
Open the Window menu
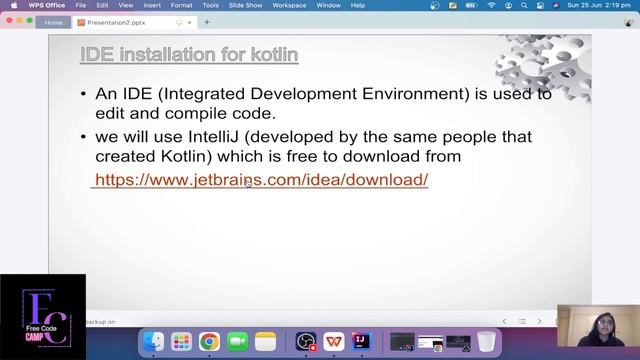[328, 5]
